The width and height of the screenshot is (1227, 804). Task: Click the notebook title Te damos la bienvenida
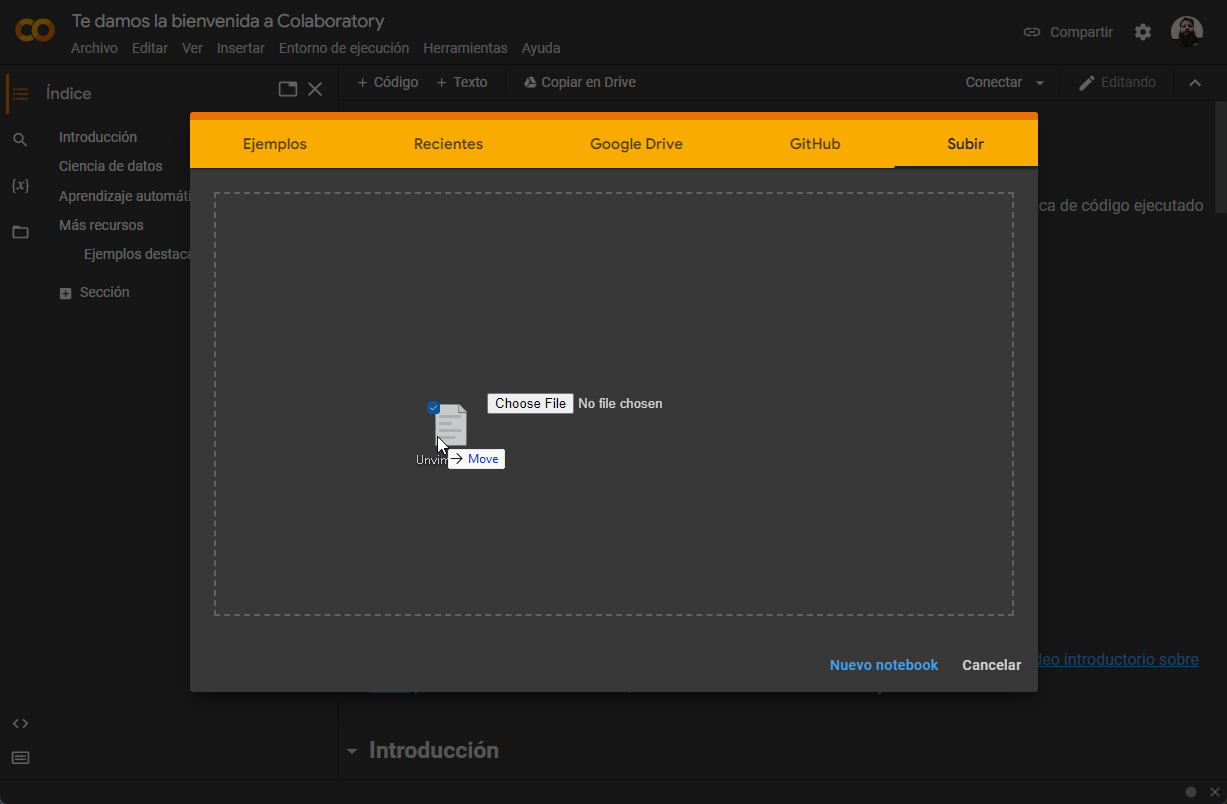pyautogui.click(x=228, y=21)
